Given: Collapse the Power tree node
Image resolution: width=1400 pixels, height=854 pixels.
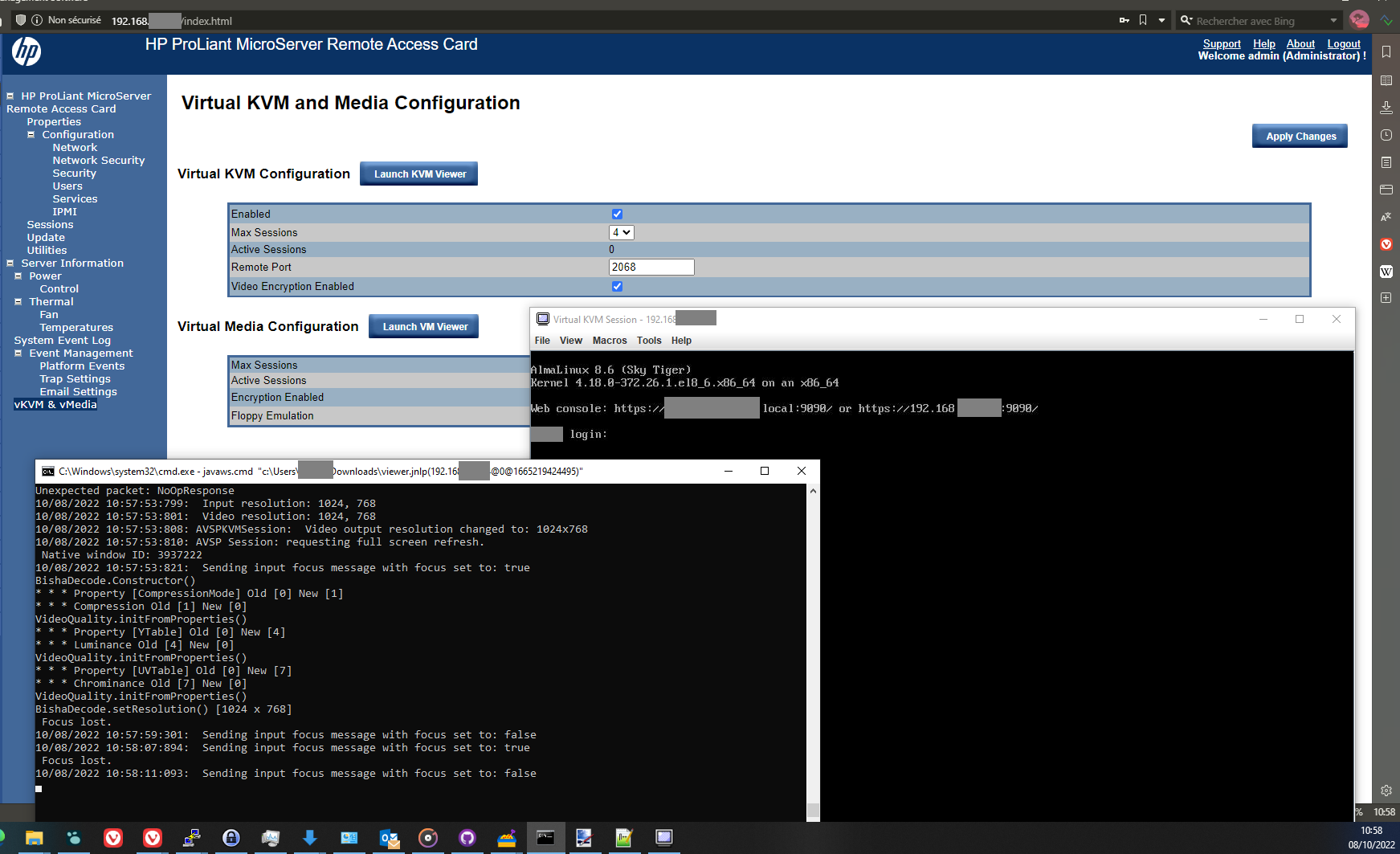Looking at the screenshot, I should click(18, 276).
